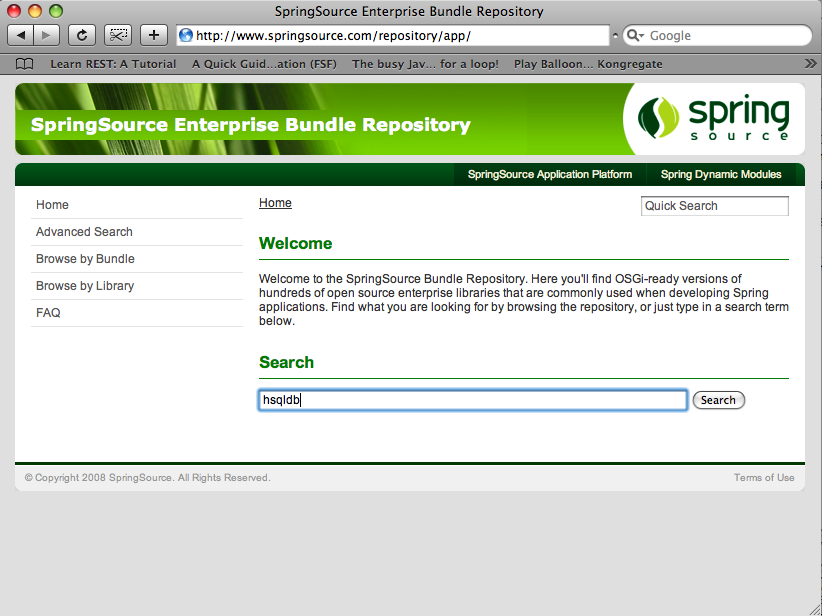Click the window resize grip
The image size is (822, 616).
[x=815, y=609]
